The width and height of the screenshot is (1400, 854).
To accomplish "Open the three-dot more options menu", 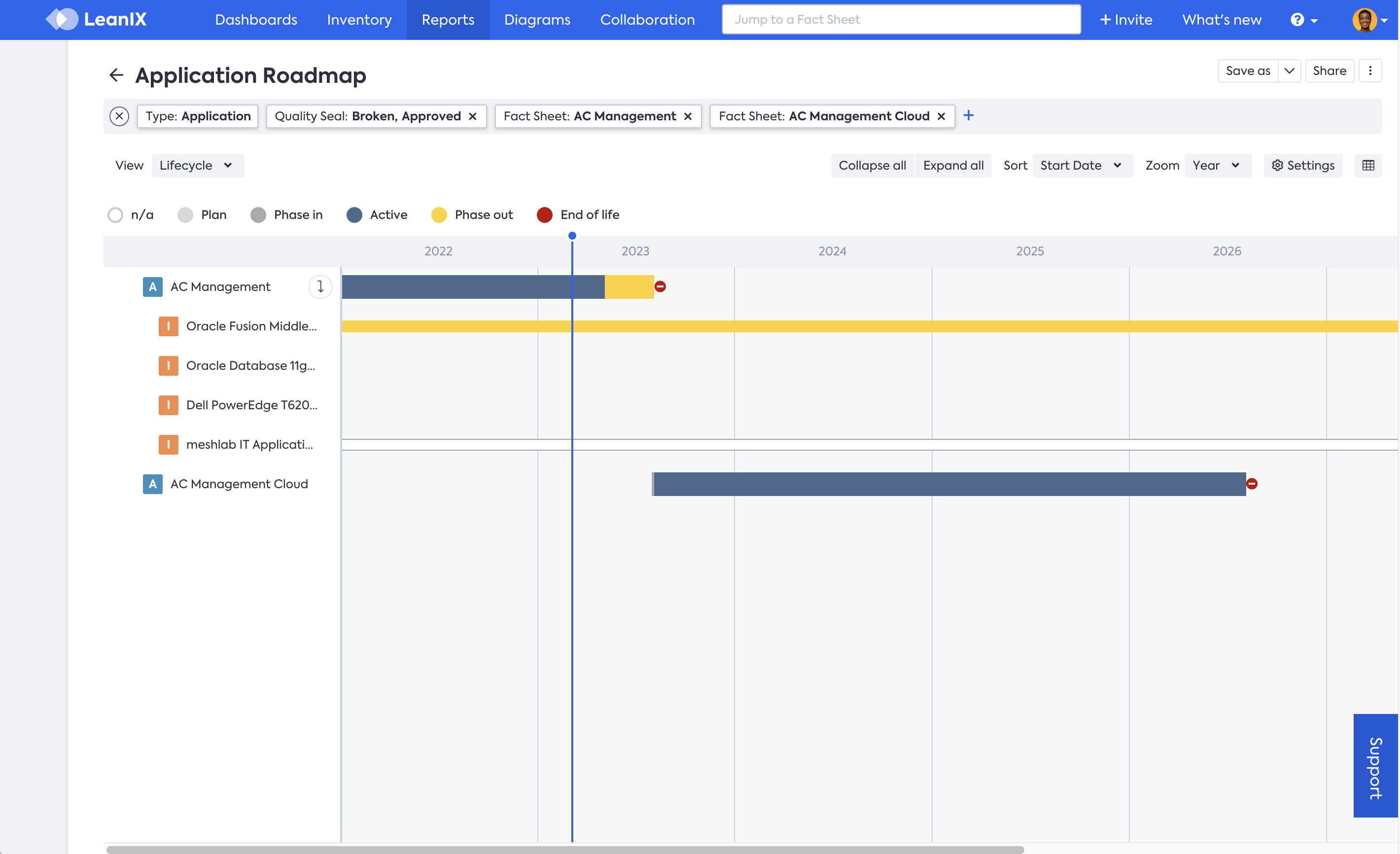I will pos(1370,71).
